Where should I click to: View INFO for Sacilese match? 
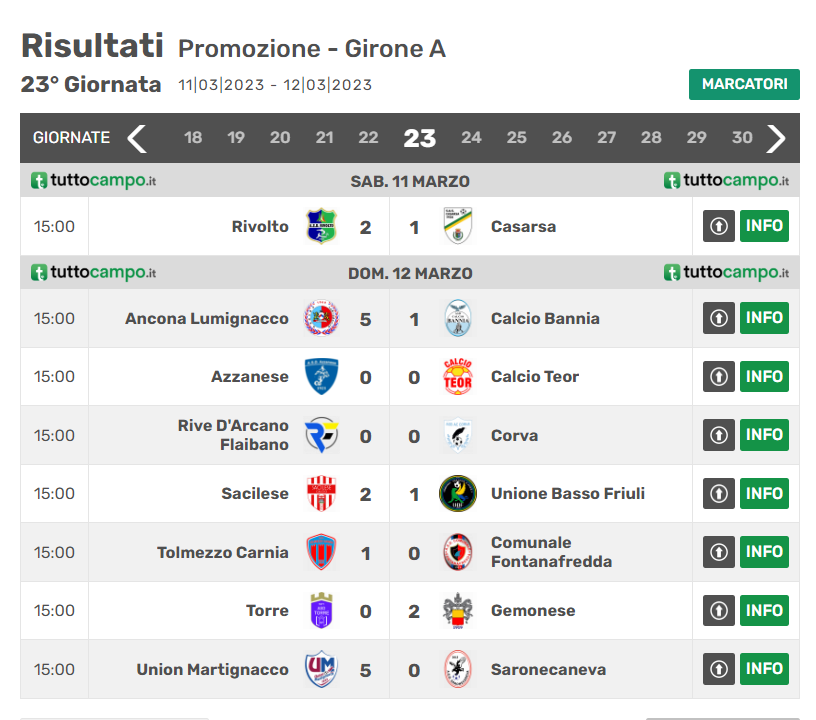pyautogui.click(x=764, y=494)
